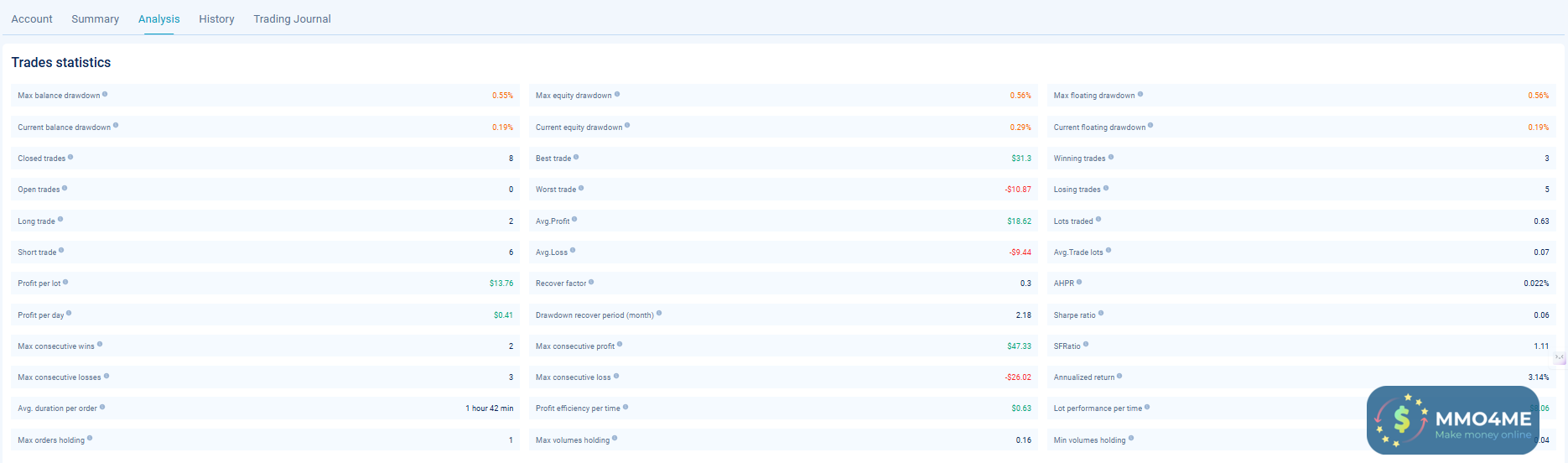Click the Best trade info icon
Screen dimensions: 1568x463
click(x=576, y=157)
